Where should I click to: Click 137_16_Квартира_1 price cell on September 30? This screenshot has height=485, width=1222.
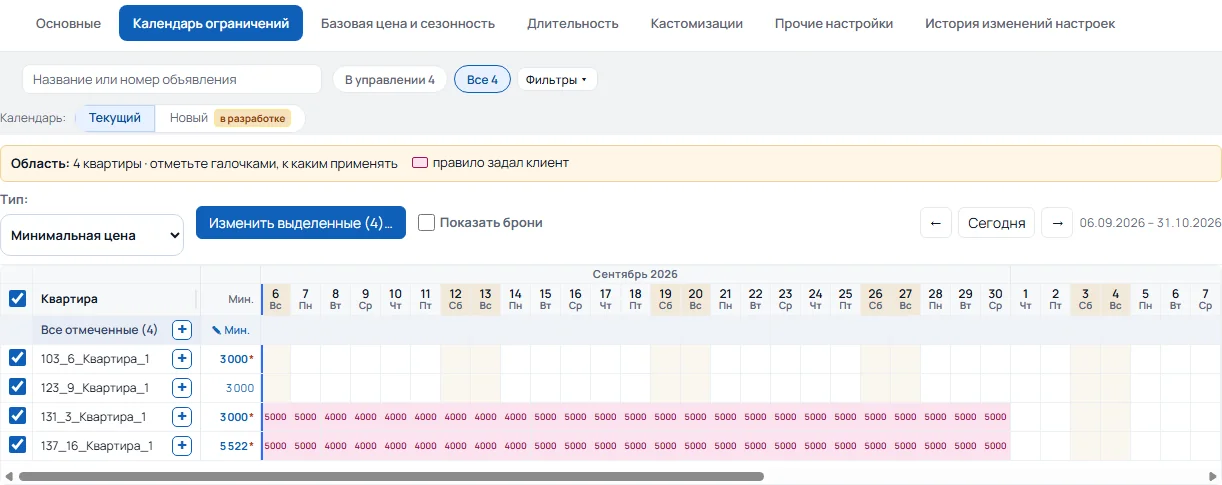click(995, 446)
